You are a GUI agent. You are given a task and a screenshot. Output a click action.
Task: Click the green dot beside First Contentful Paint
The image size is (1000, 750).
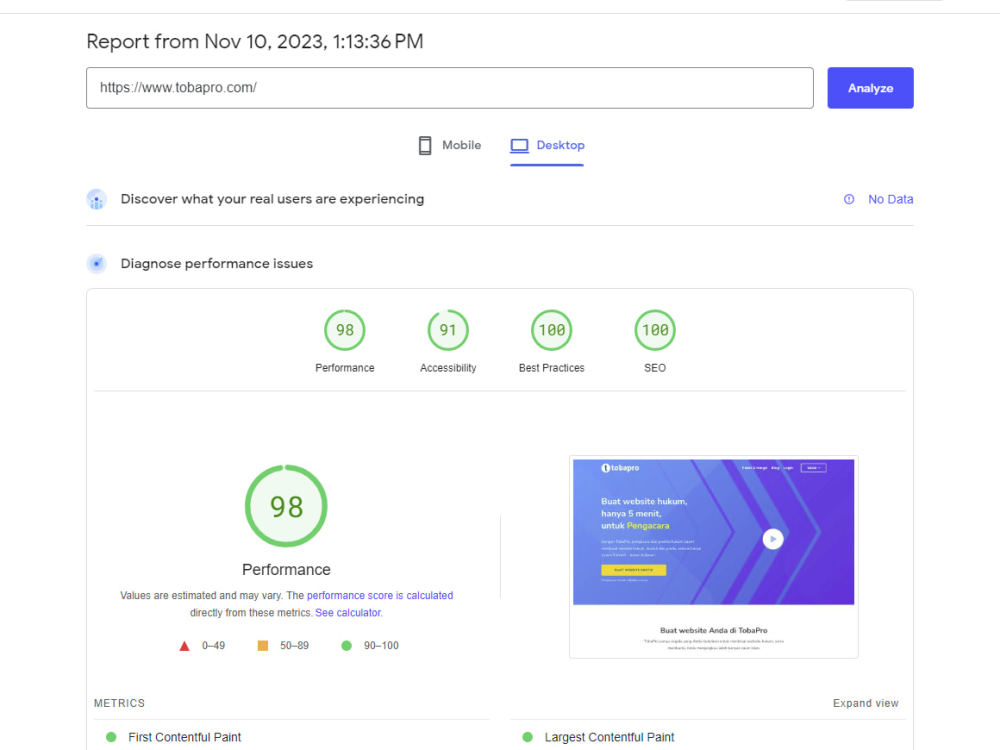(x=111, y=737)
